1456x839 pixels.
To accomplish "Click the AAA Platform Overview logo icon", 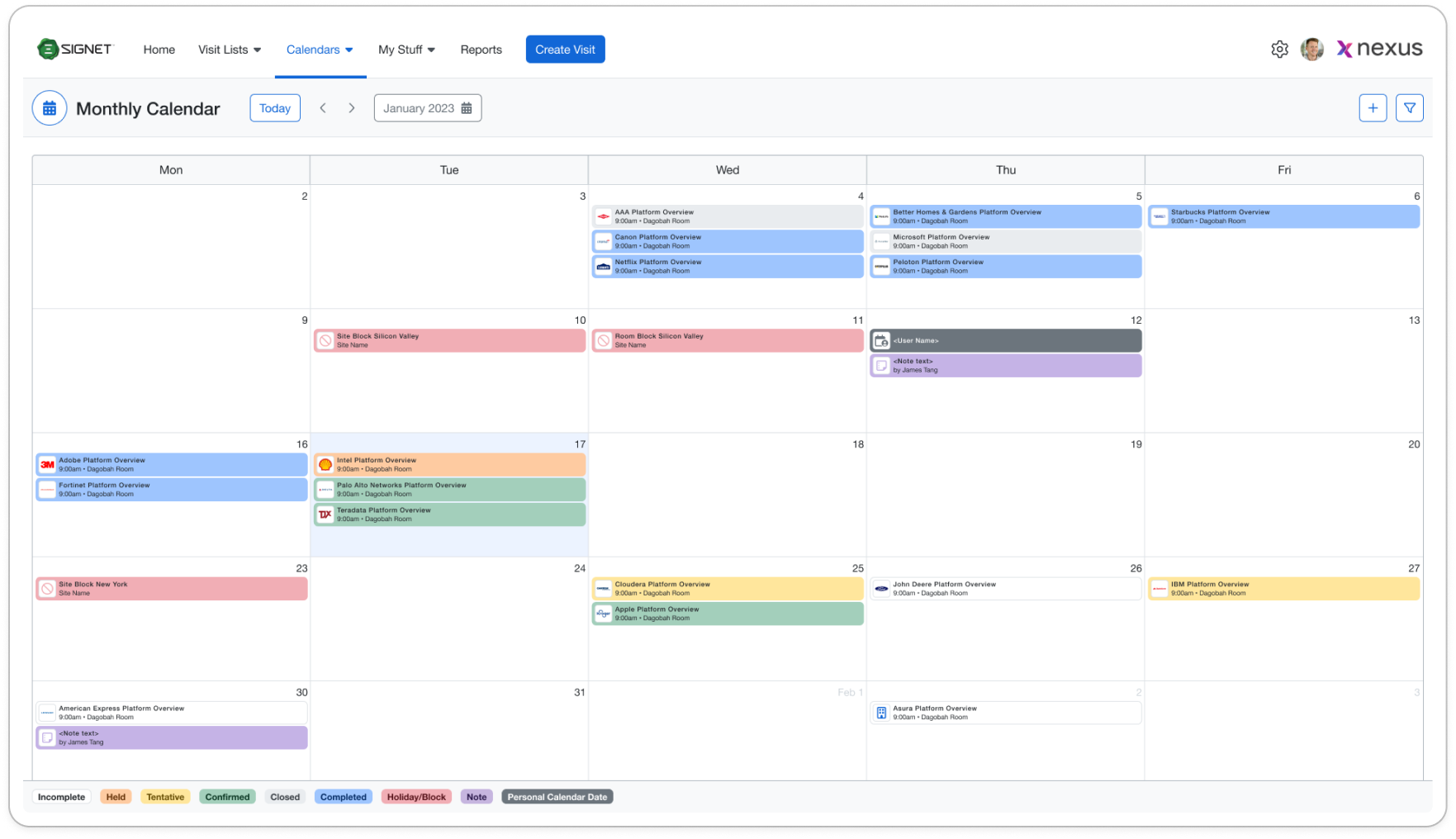I will tap(603, 216).
